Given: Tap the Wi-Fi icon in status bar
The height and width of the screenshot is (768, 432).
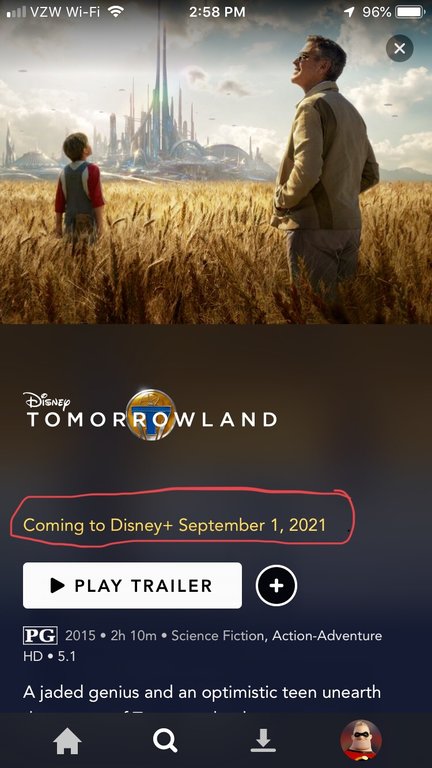Looking at the screenshot, I should [x=116, y=12].
